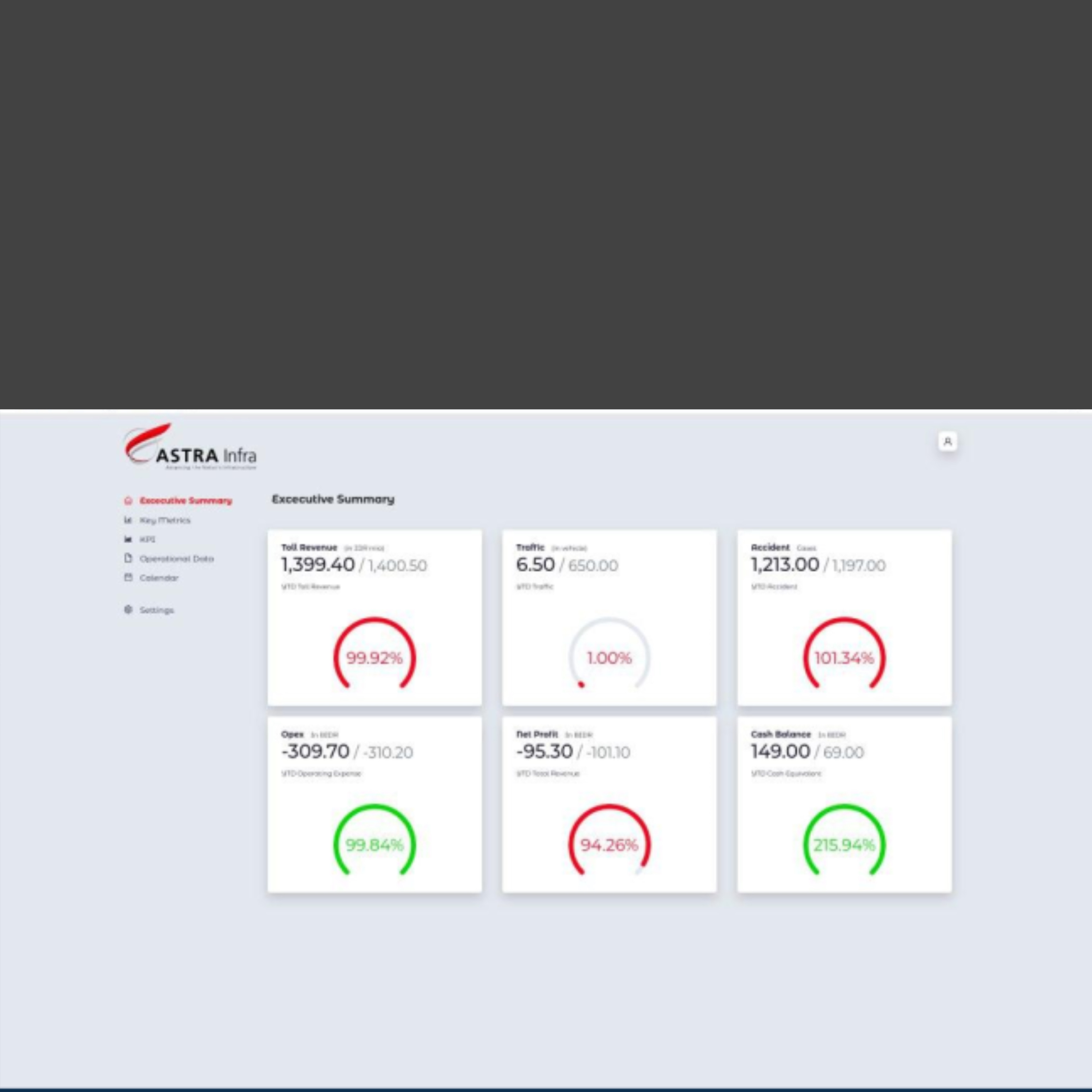Click the Net Profit 94.26% gauge

tap(609, 845)
